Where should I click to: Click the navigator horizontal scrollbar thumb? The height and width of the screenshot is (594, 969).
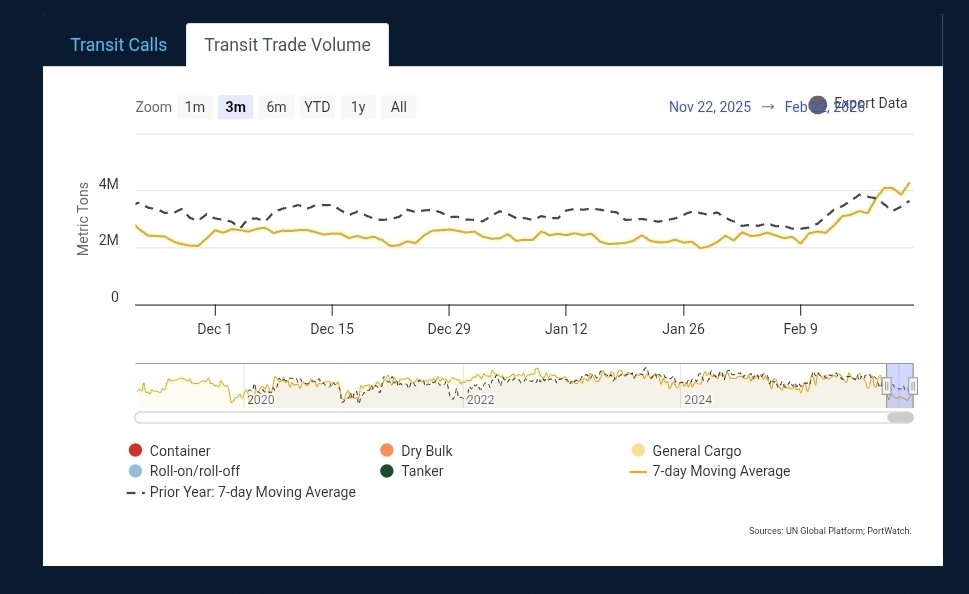[900, 417]
